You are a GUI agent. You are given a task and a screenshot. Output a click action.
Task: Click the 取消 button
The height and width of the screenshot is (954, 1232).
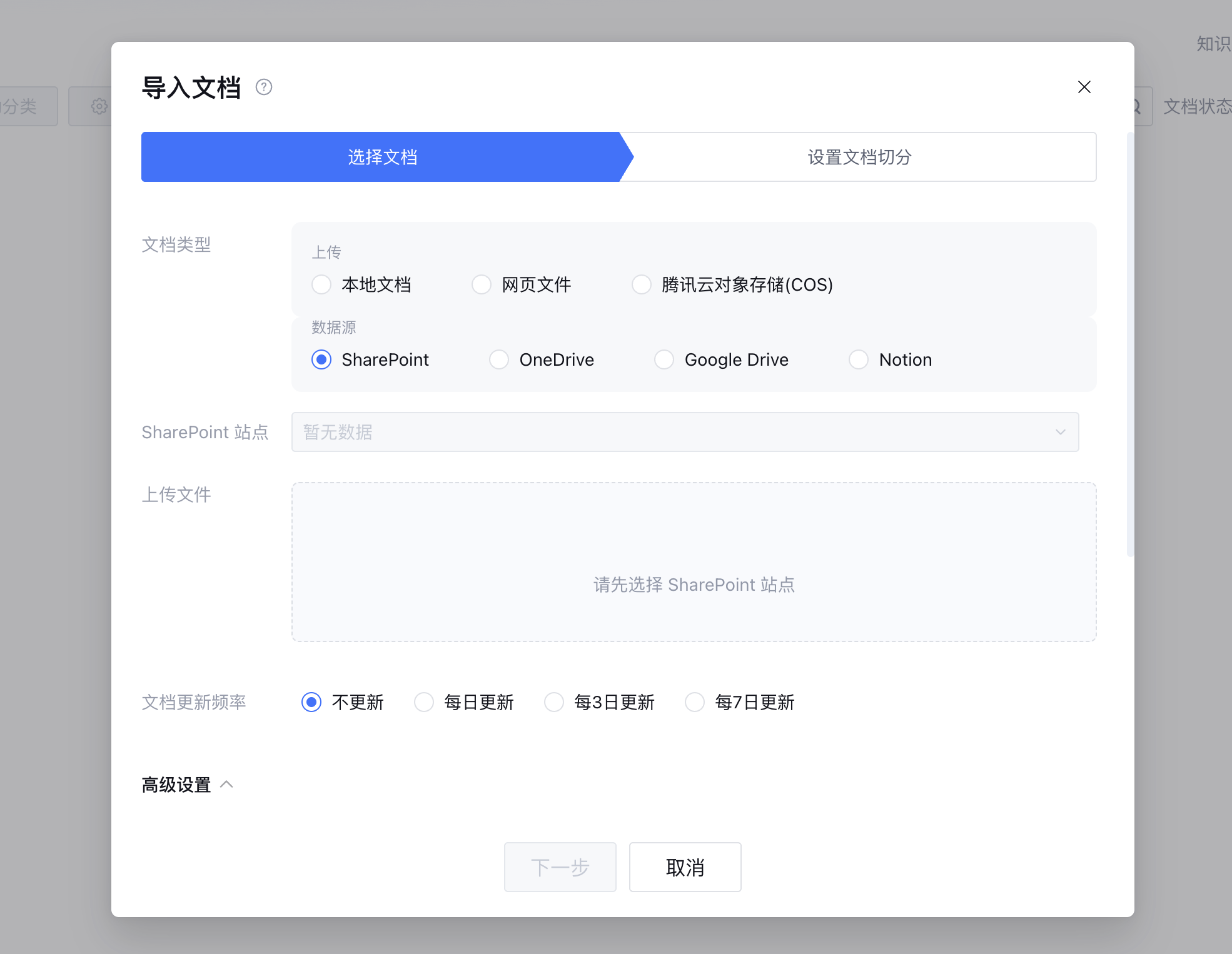[685, 867]
